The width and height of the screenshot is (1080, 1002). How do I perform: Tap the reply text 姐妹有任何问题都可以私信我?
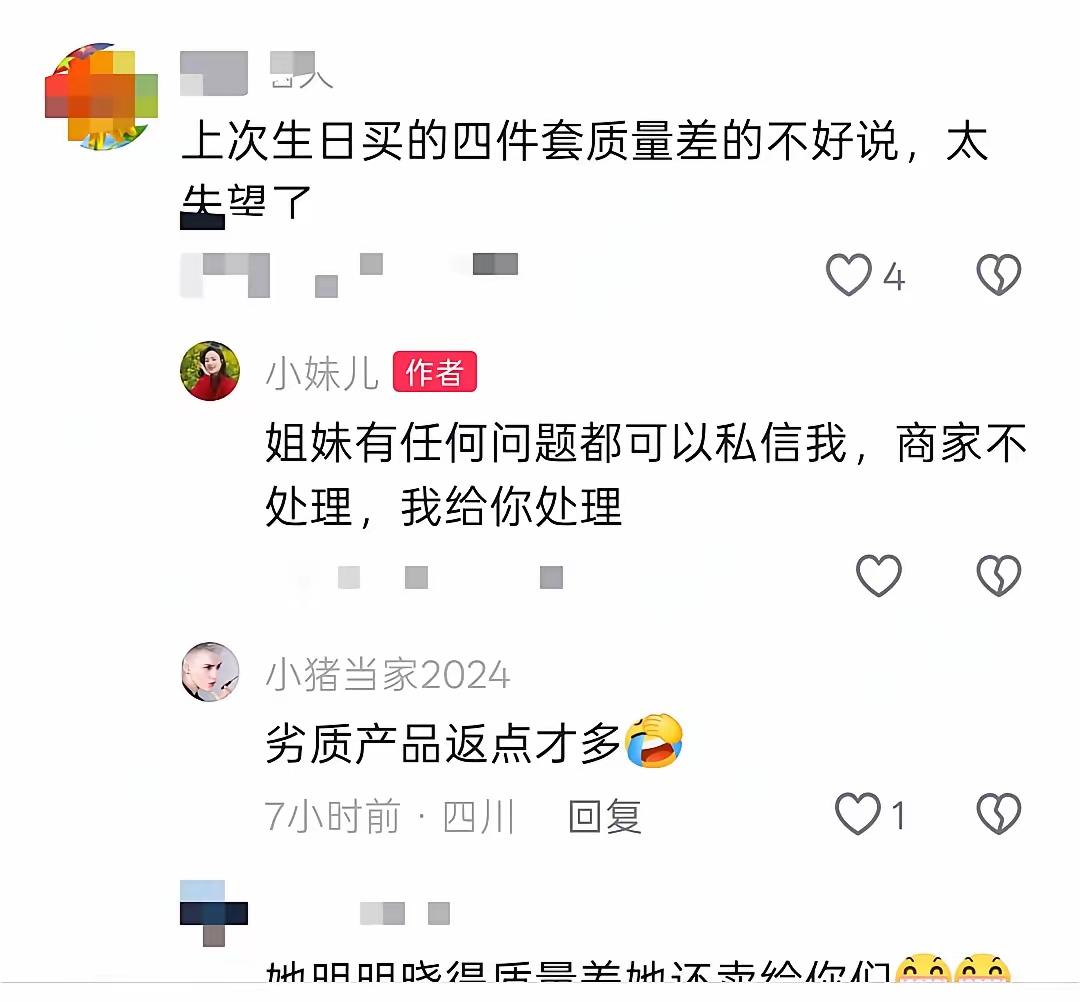coord(555,443)
